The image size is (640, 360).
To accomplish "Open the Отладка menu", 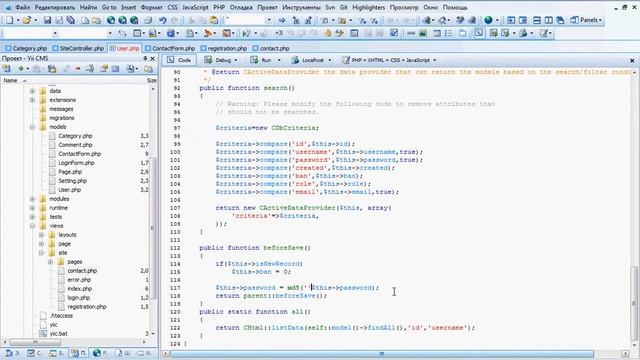I will (241, 7).
